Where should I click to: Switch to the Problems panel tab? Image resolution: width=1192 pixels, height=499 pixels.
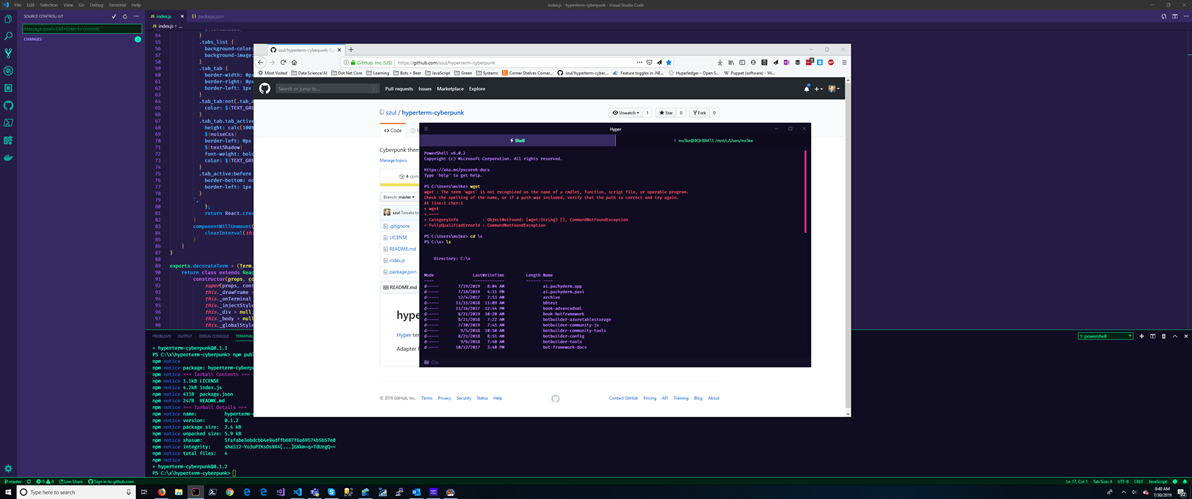pos(162,335)
